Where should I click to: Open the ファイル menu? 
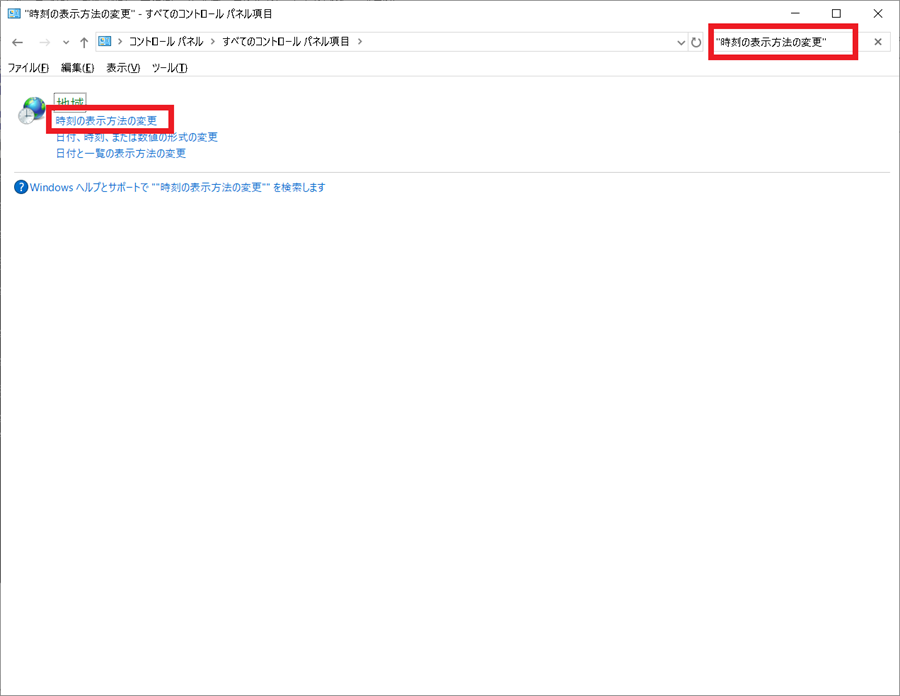click(x=25, y=68)
